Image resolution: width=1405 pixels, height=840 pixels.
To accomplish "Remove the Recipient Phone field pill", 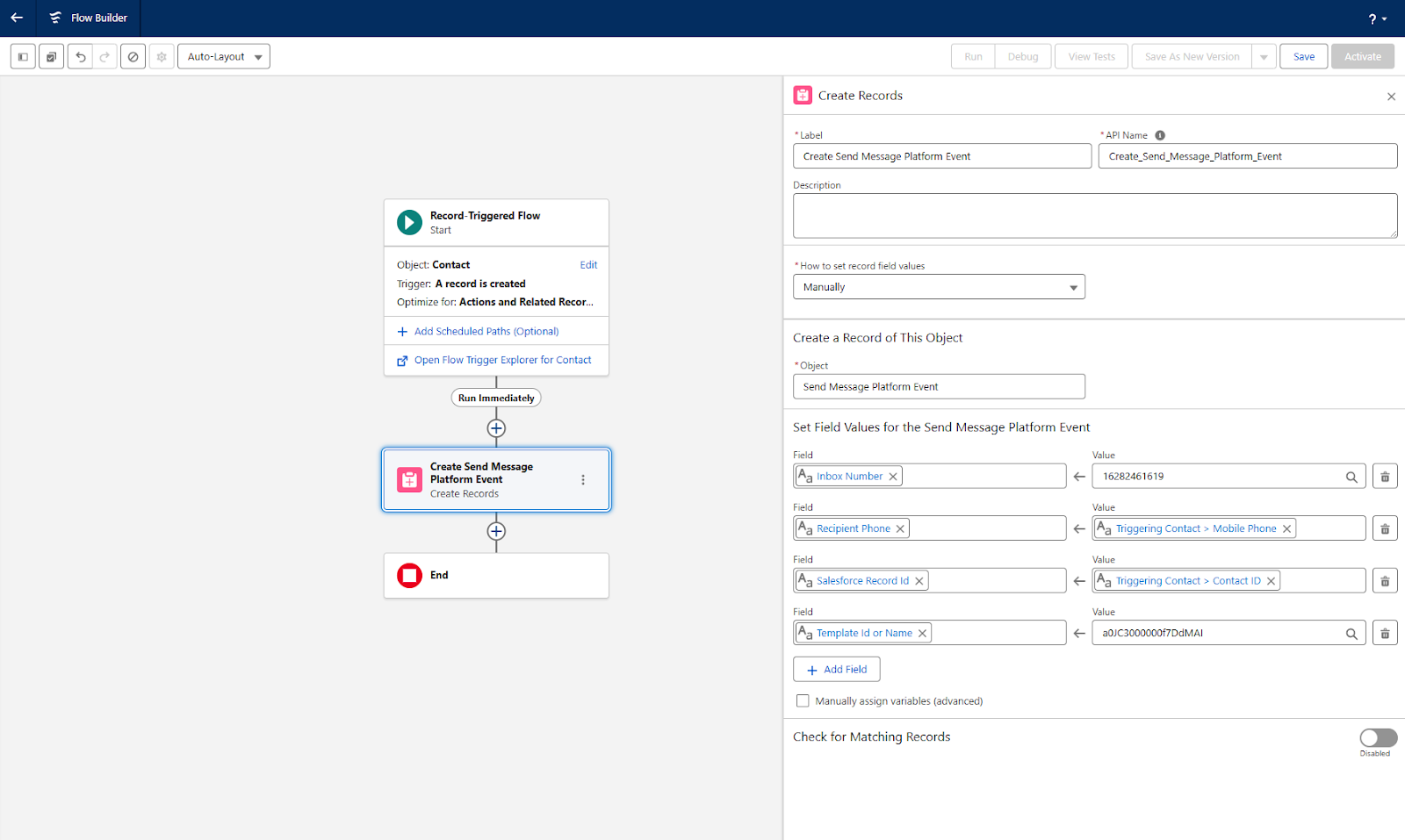I will coord(900,528).
